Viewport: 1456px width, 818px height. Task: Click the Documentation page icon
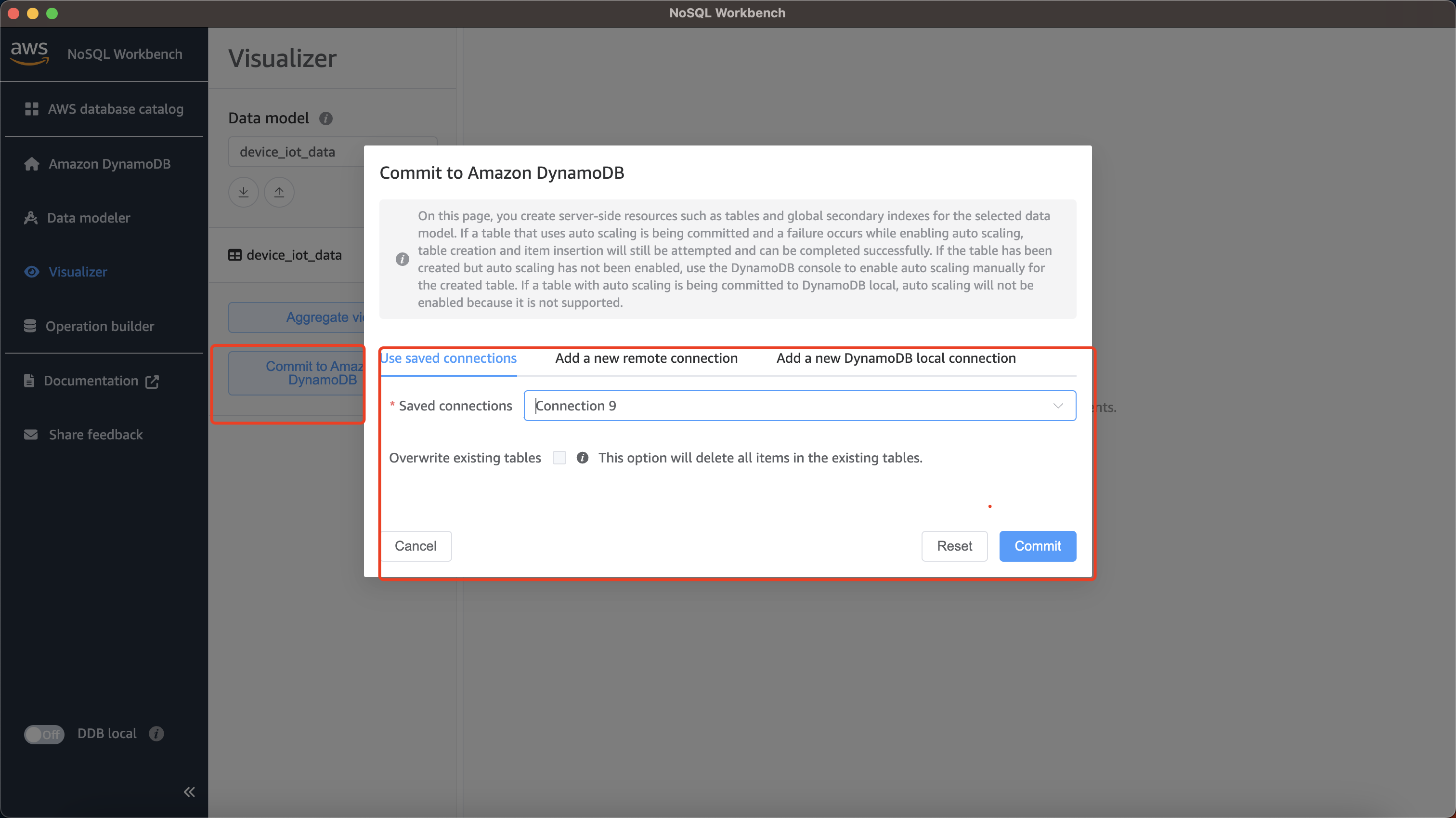tap(29, 380)
